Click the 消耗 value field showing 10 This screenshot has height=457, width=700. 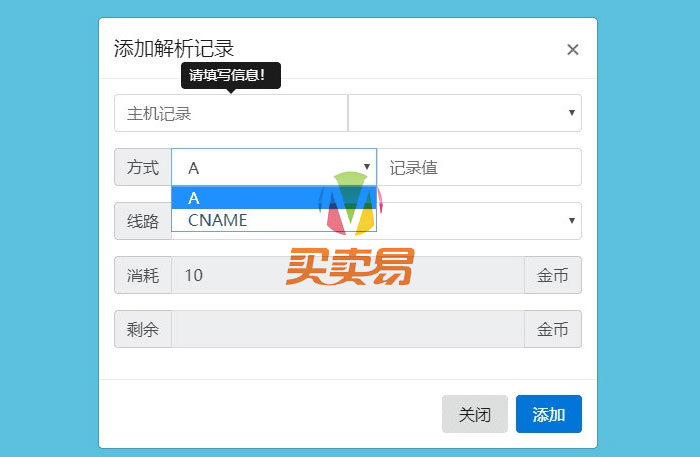coord(348,275)
